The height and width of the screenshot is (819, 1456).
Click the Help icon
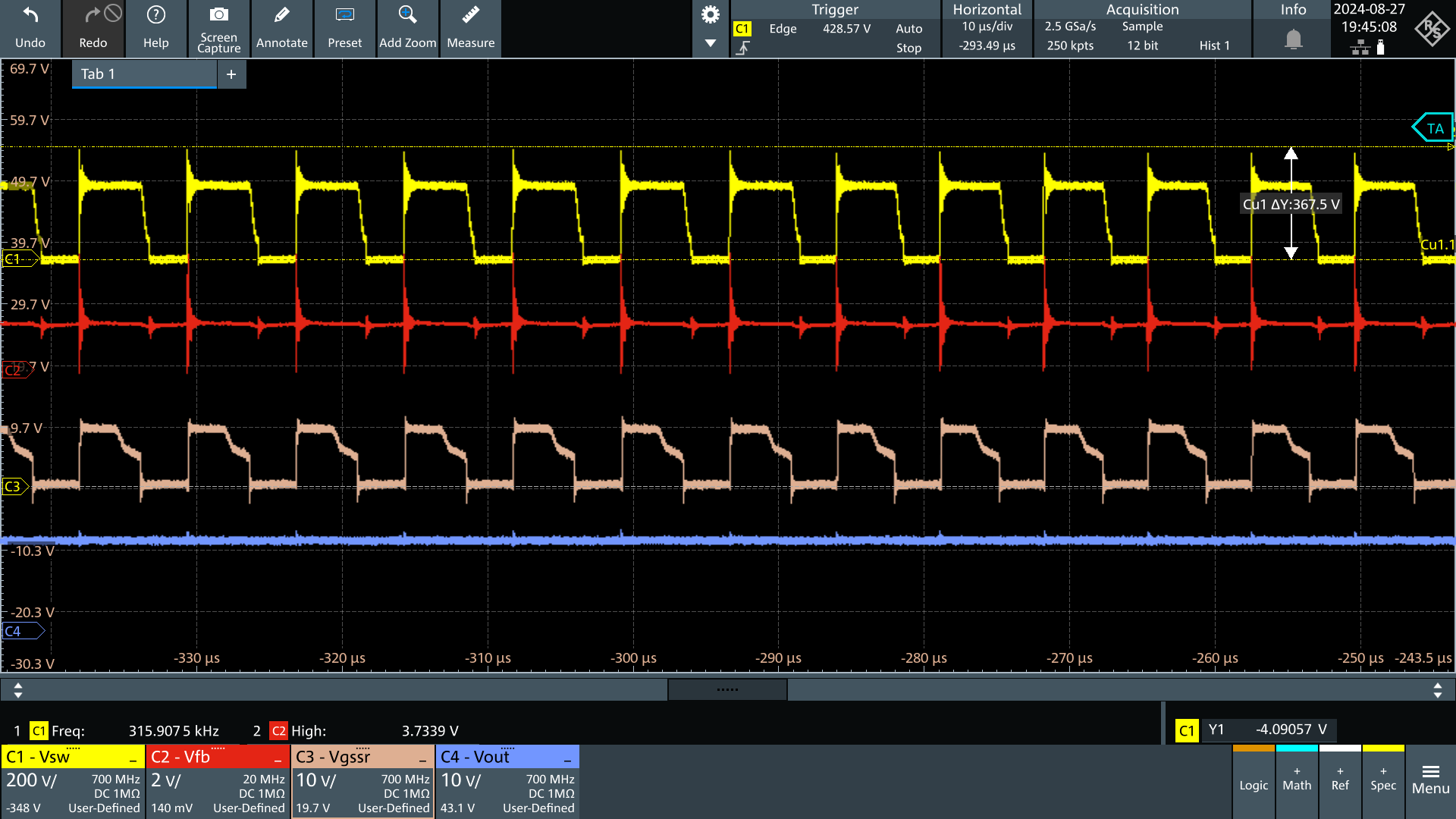click(156, 29)
